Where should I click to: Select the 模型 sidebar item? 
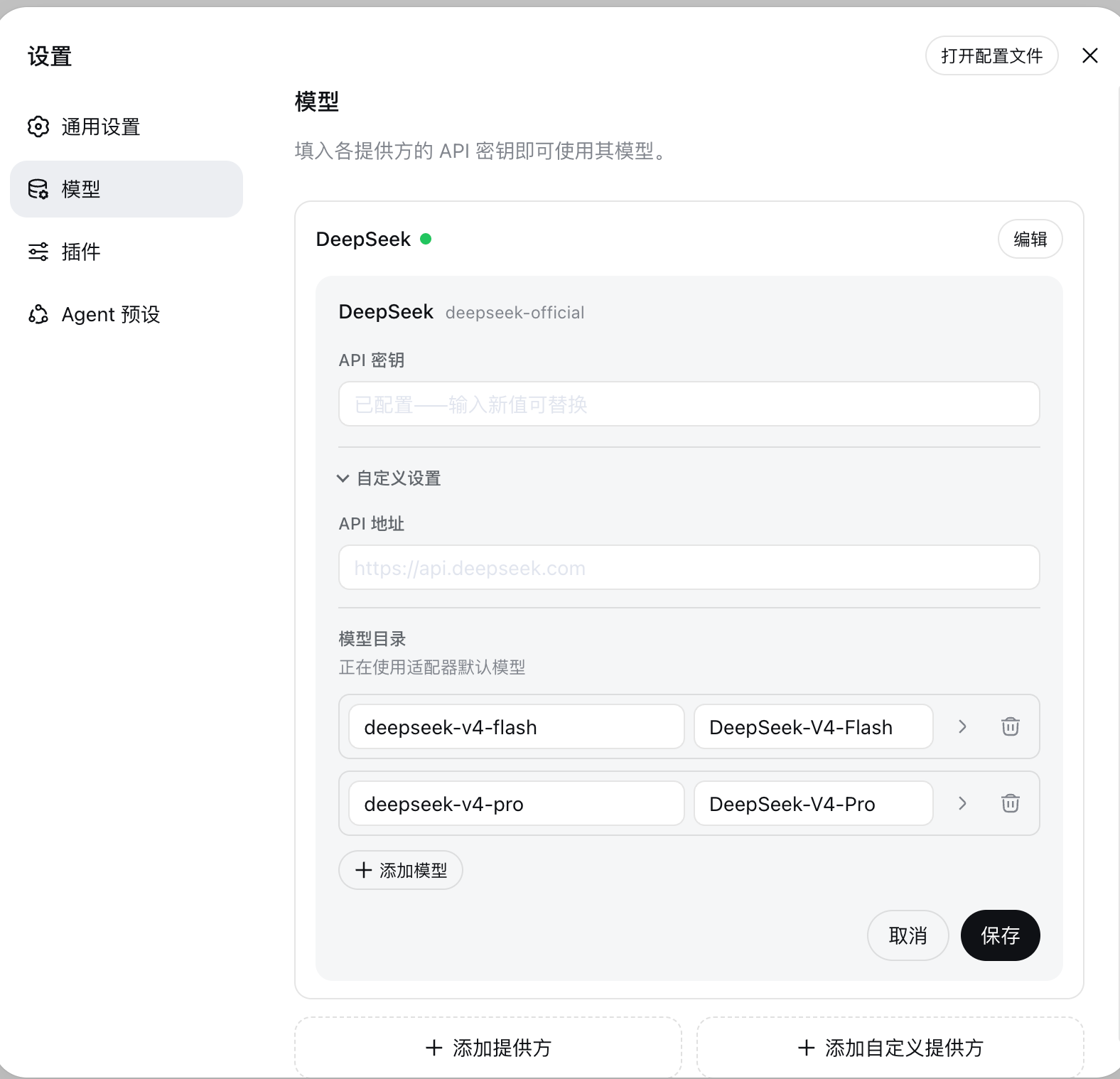click(126, 189)
